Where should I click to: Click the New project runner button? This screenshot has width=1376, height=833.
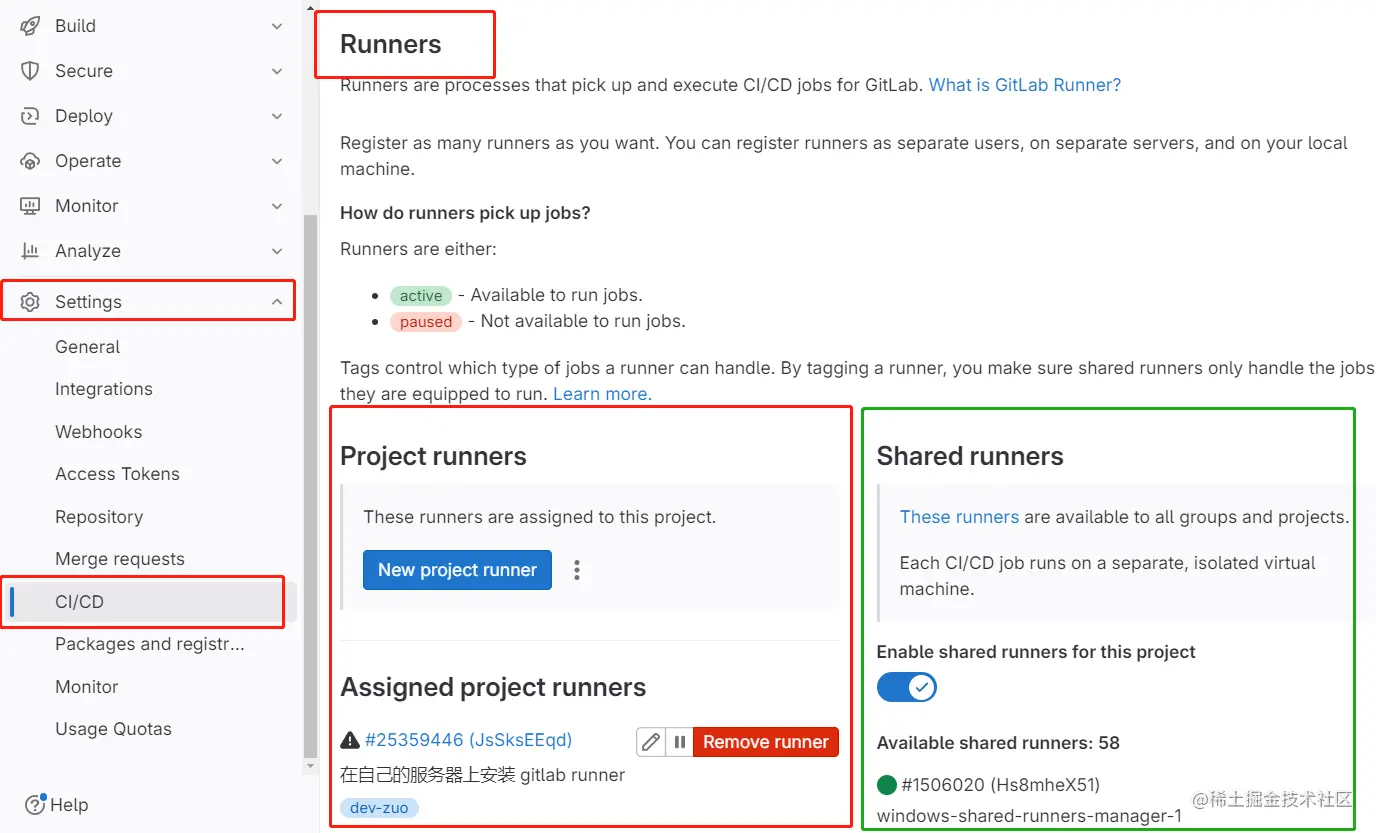point(457,570)
